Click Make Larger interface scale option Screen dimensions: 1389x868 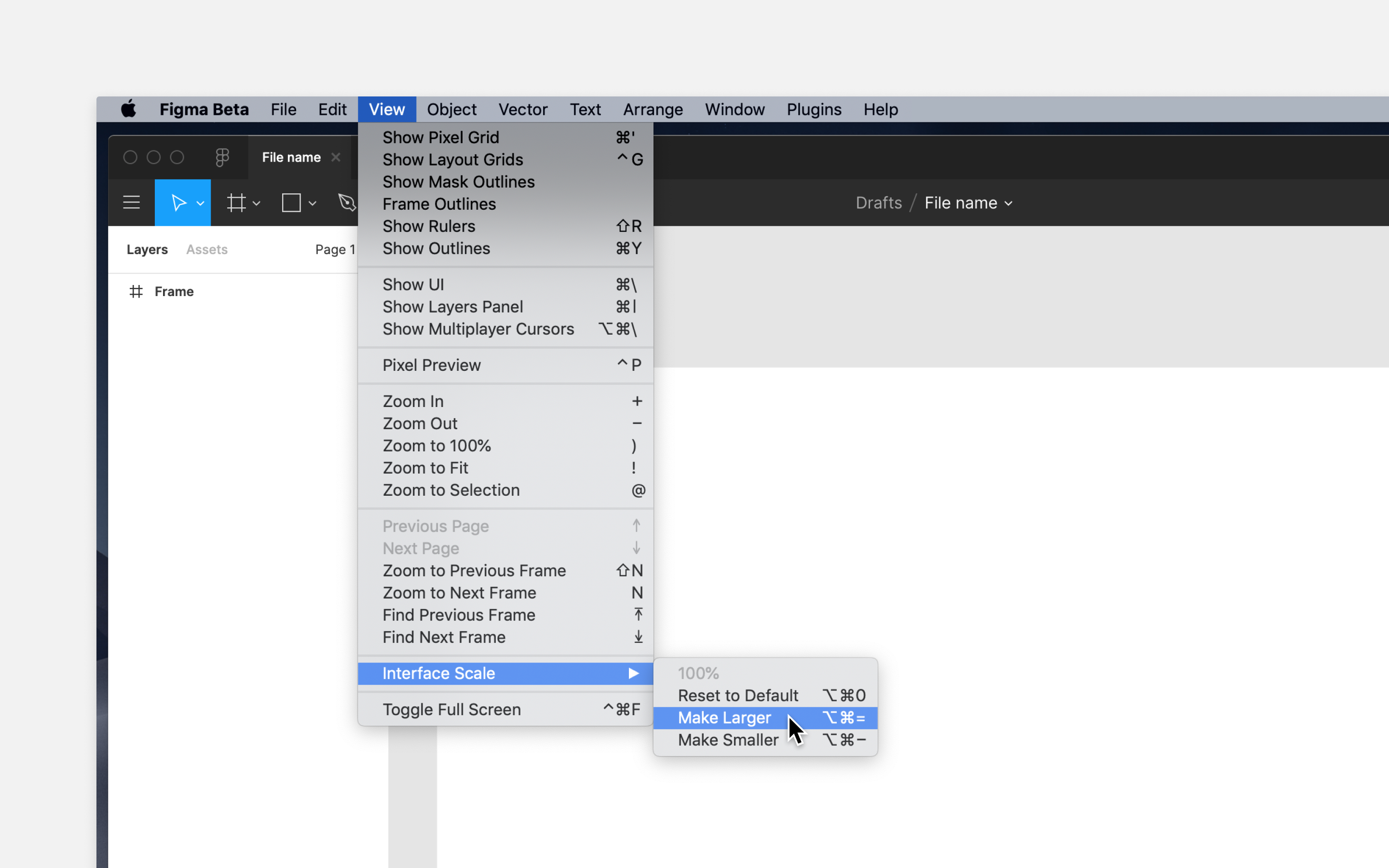tap(724, 718)
